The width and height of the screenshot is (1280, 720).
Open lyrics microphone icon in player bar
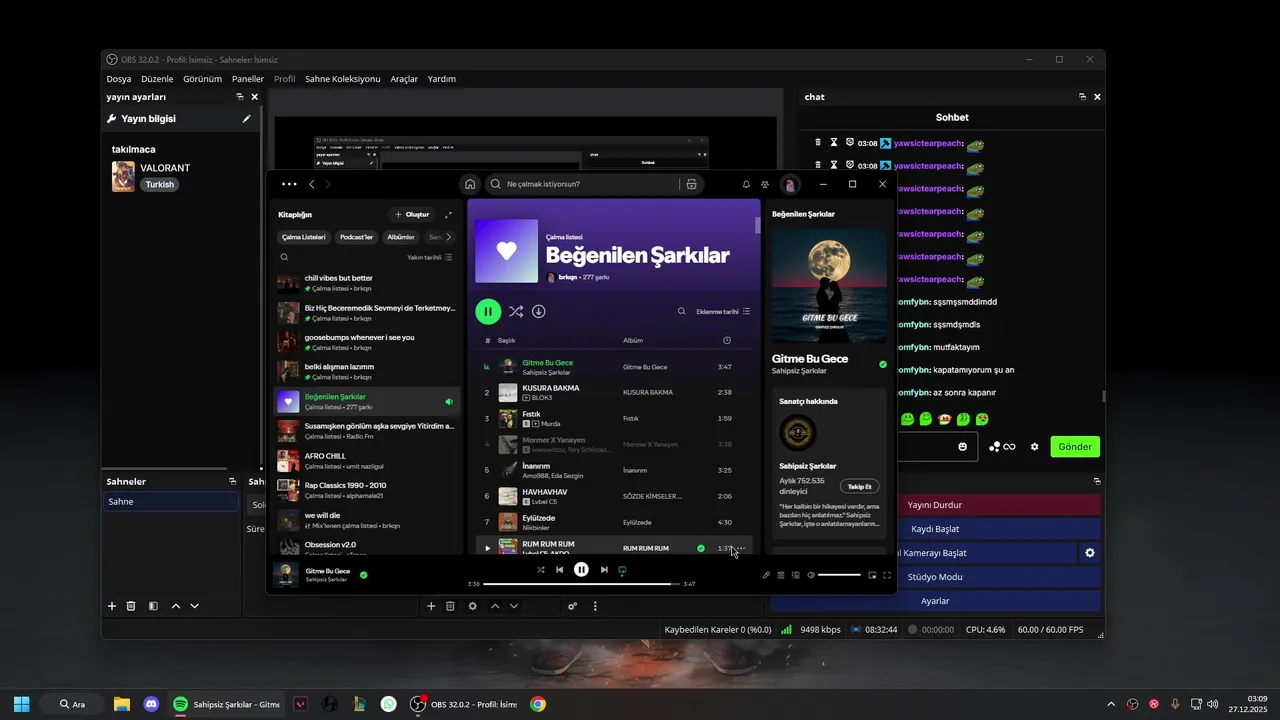pos(766,575)
